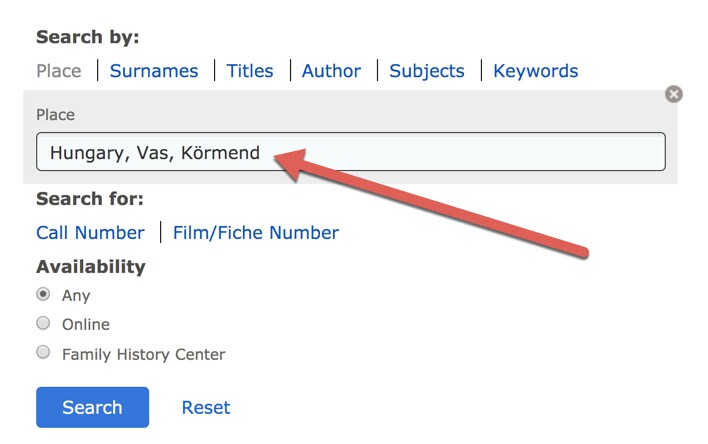The image size is (708, 444).
Task: Open the Titles search option
Action: coord(250,71)
